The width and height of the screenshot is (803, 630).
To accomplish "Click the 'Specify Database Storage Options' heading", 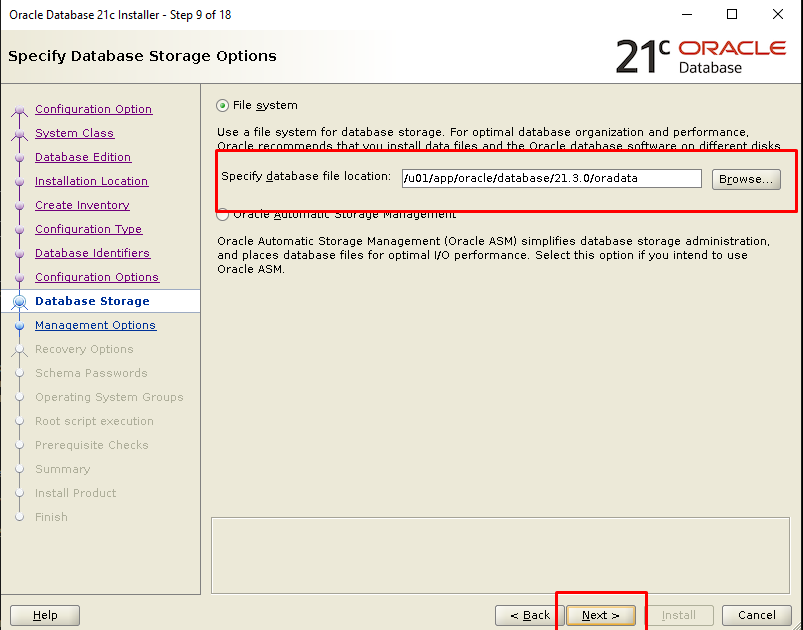I will 142,56.
